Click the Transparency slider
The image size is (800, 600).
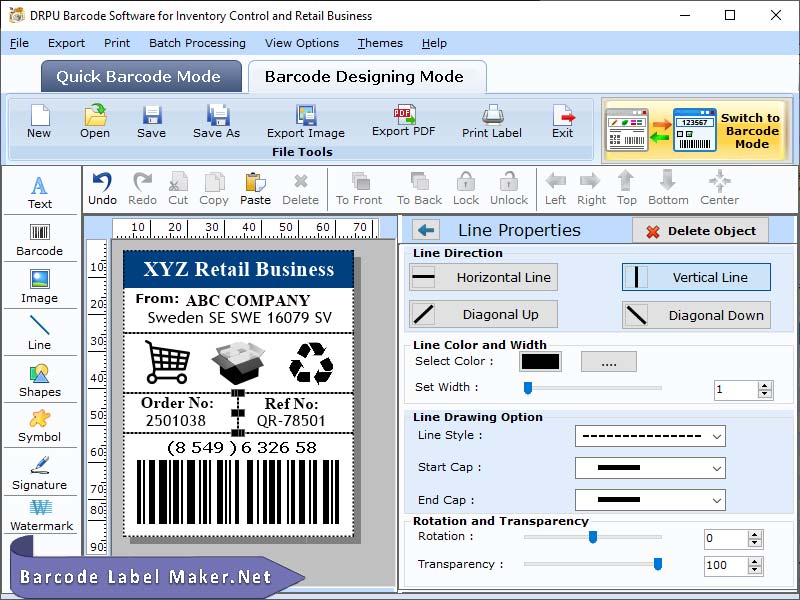(x=593, y=564)
